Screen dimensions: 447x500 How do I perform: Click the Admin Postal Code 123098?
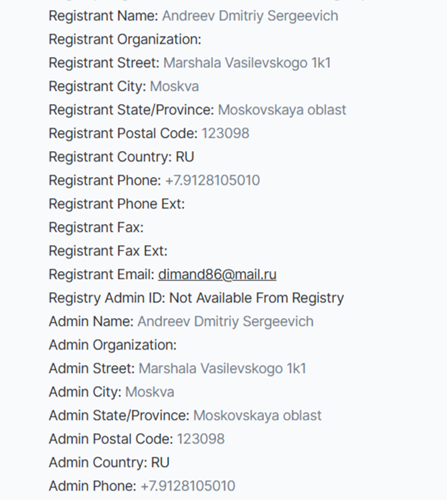(201, 439)
